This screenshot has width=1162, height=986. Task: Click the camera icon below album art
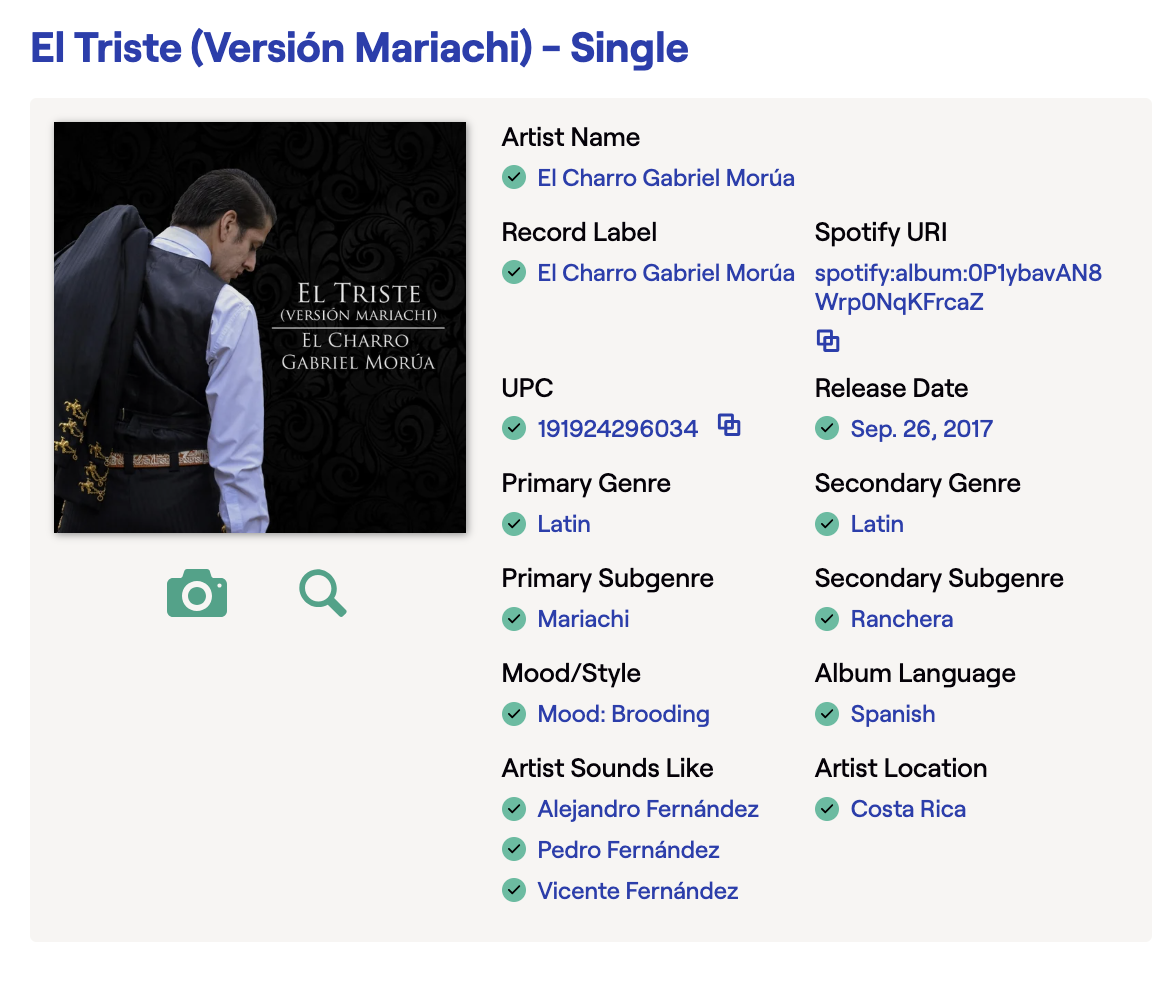click(196, 593)
